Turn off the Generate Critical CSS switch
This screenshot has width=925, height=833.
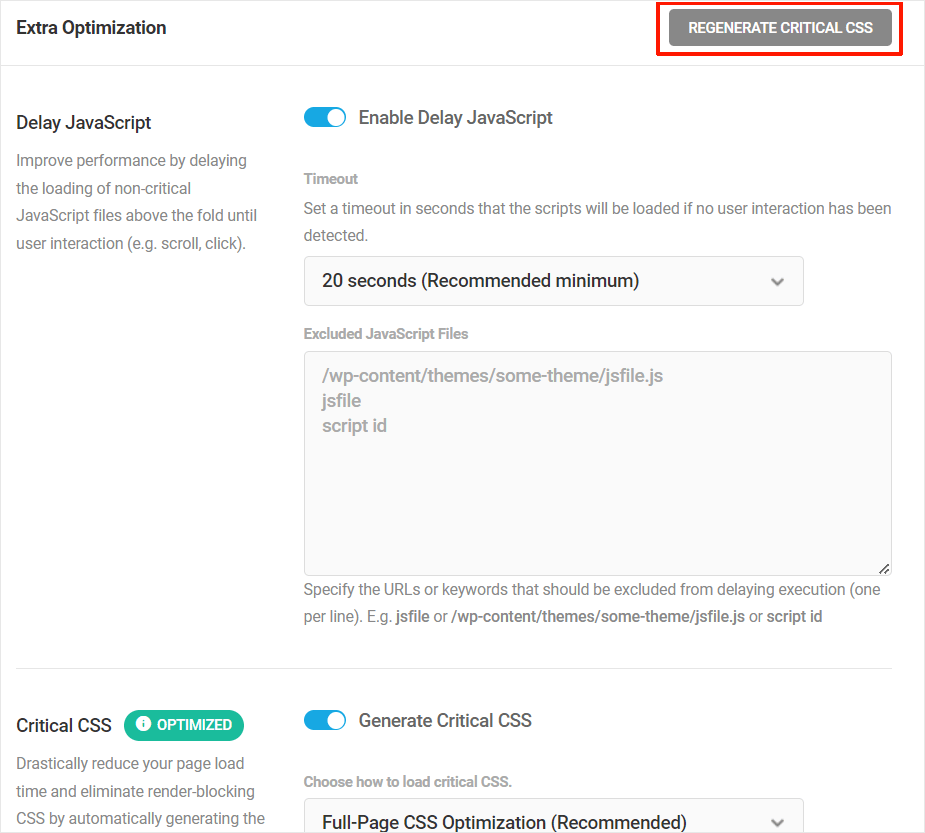click(324, 720)
